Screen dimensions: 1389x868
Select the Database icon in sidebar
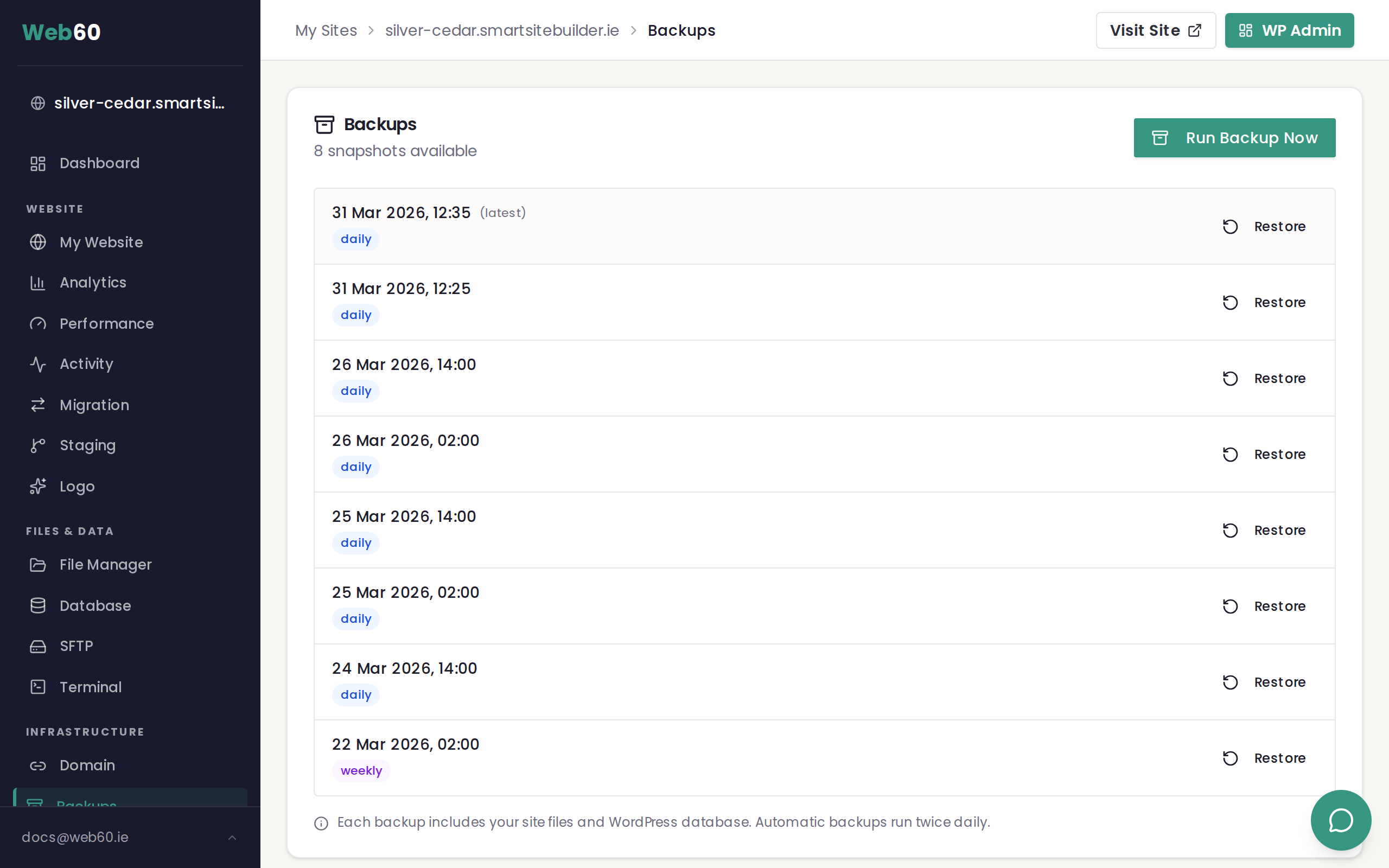(x=38, y=605)
